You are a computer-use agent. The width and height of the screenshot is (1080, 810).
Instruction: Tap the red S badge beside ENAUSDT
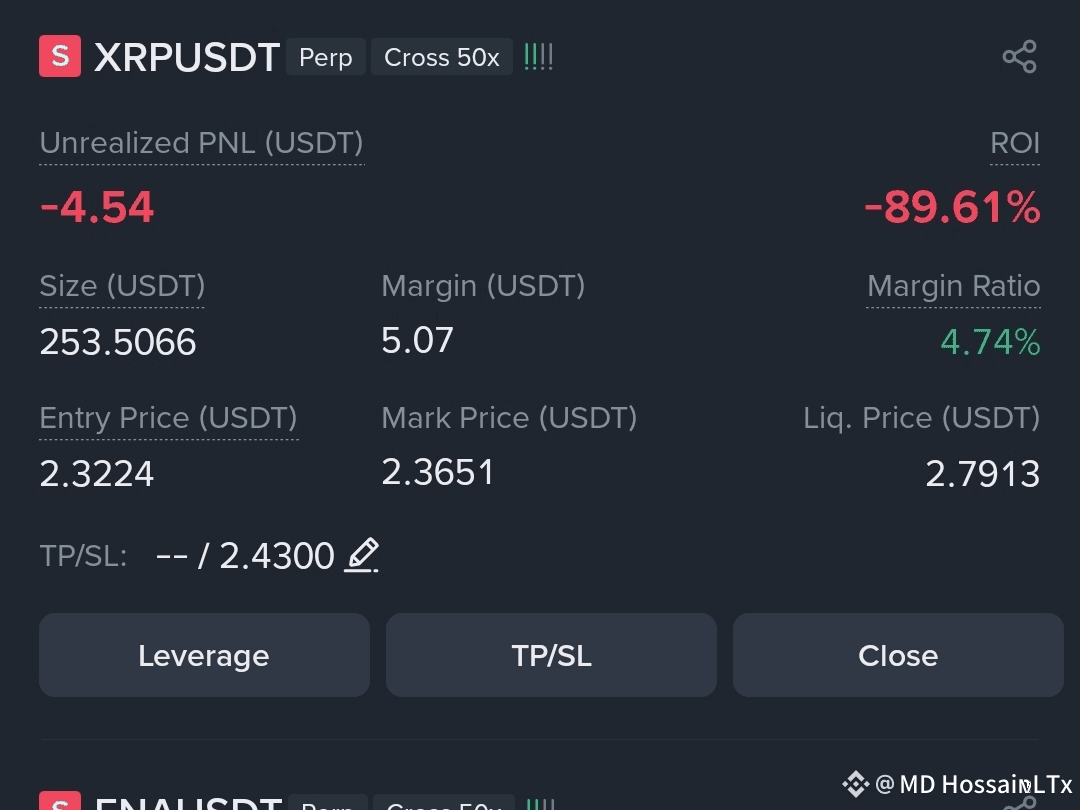[x=60, y=801]
